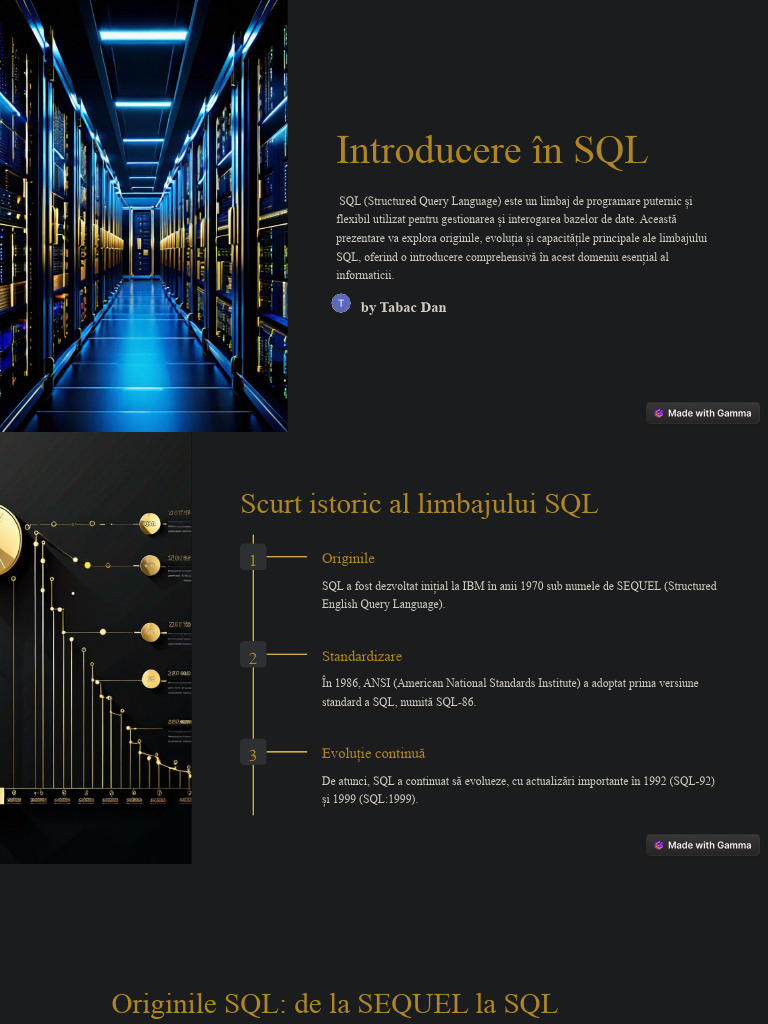This screenshot has height=1024, width=768.
Task: Click the first Made with Gamma badge
Action: click(703, 413)
